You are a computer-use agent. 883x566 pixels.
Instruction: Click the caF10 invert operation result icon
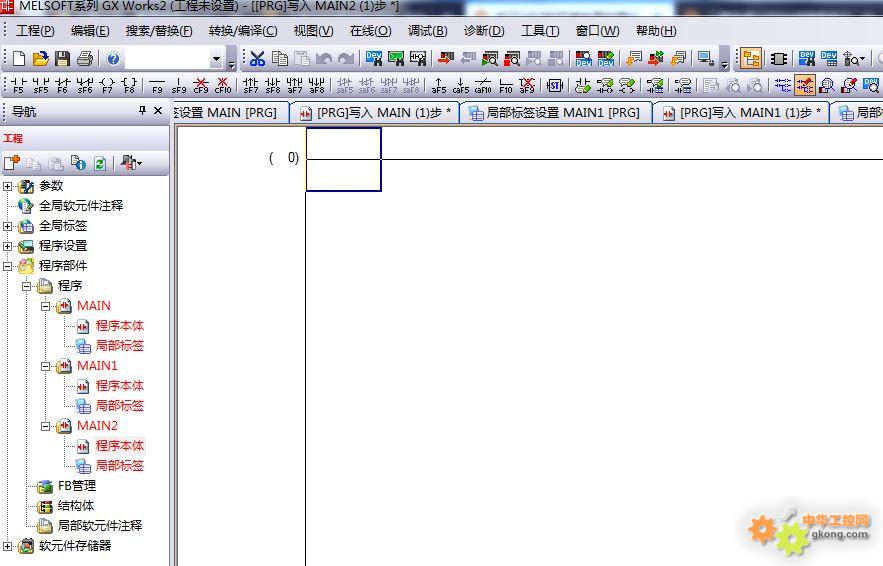point(483,85)
